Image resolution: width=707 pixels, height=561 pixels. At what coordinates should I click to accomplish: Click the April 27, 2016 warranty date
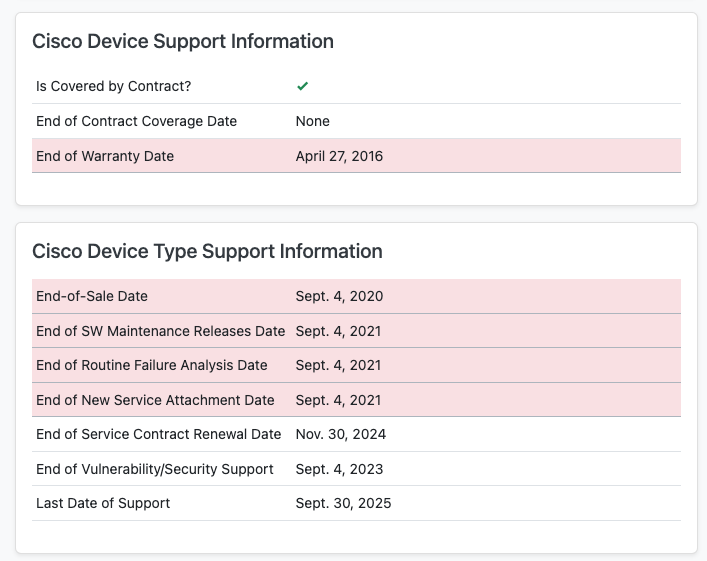pos(339,156)
